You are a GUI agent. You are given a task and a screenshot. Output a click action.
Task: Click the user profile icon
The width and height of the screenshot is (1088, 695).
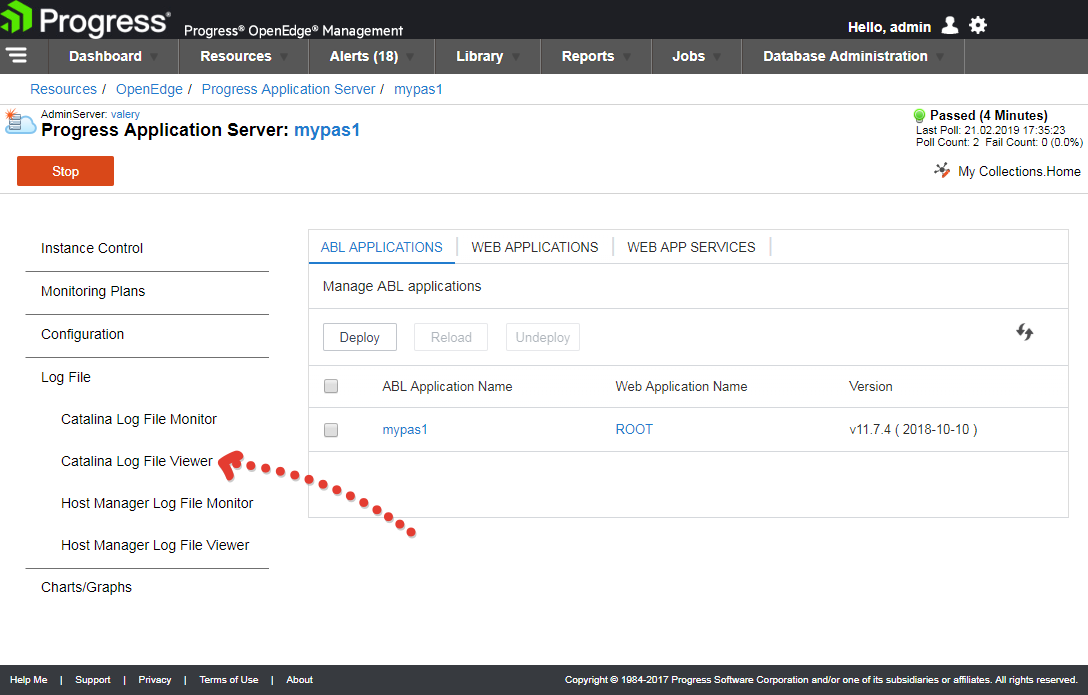point(950,26)
